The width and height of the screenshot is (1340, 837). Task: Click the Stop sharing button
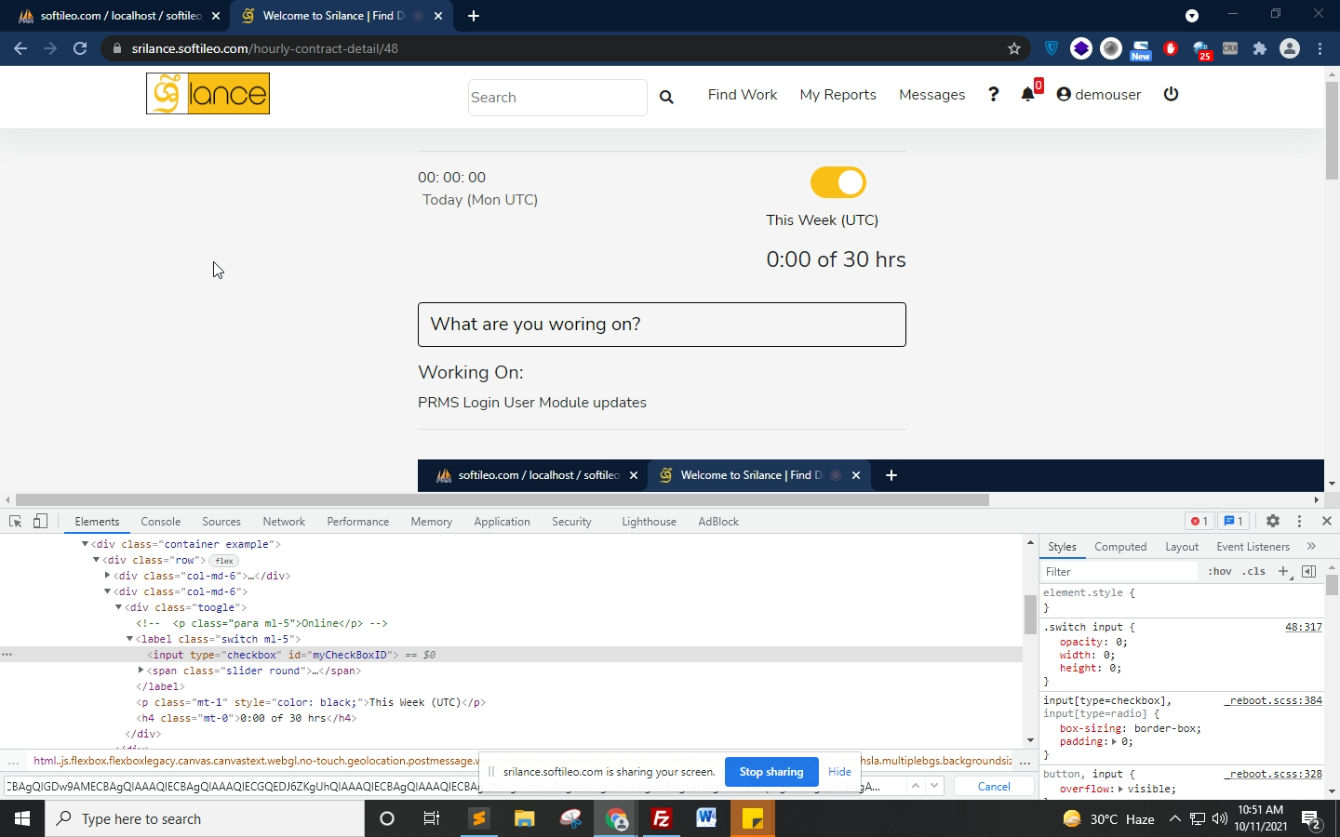pyautogui.click(x=771, y=772)
